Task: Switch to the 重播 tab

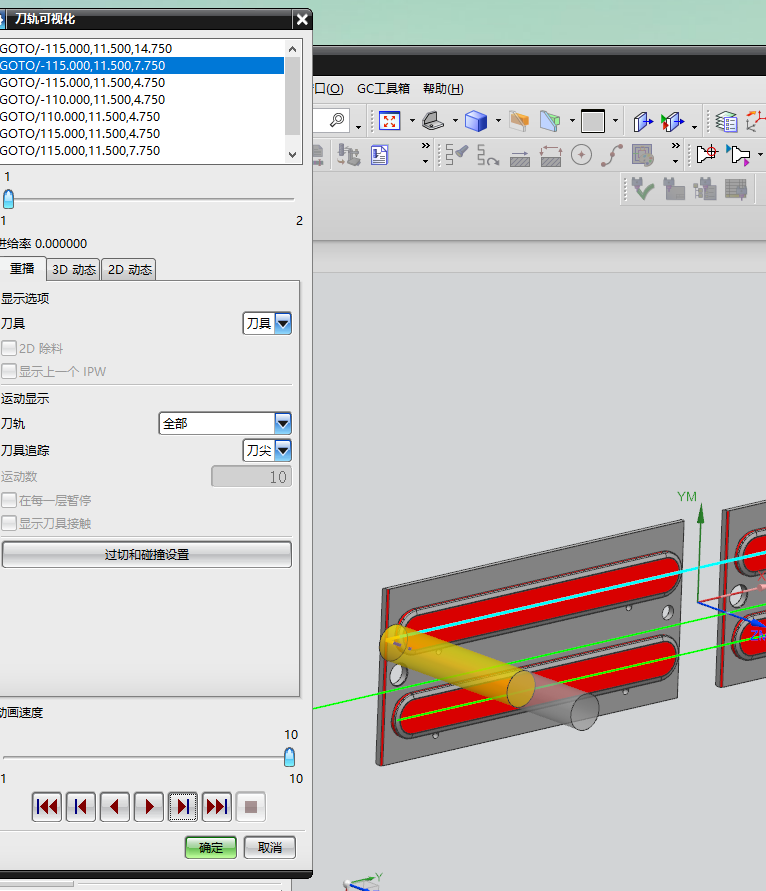Action: [23, 269]
